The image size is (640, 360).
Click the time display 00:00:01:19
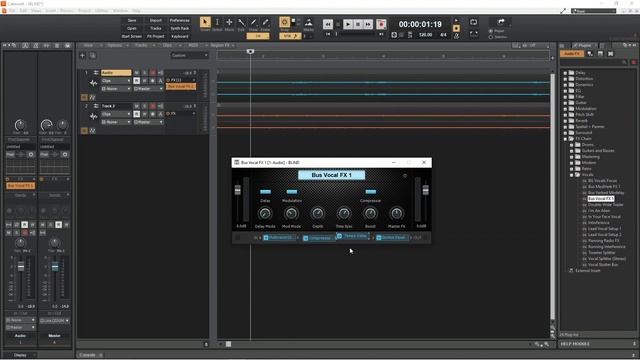[420, 24]
